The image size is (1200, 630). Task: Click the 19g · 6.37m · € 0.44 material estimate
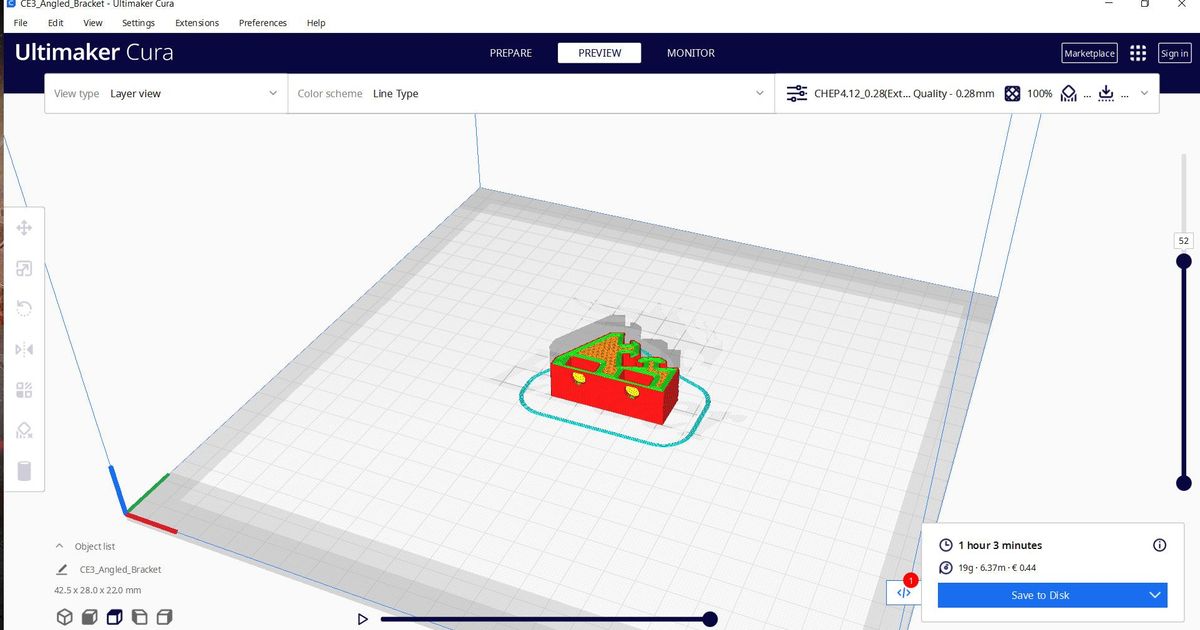click(997, 568)
